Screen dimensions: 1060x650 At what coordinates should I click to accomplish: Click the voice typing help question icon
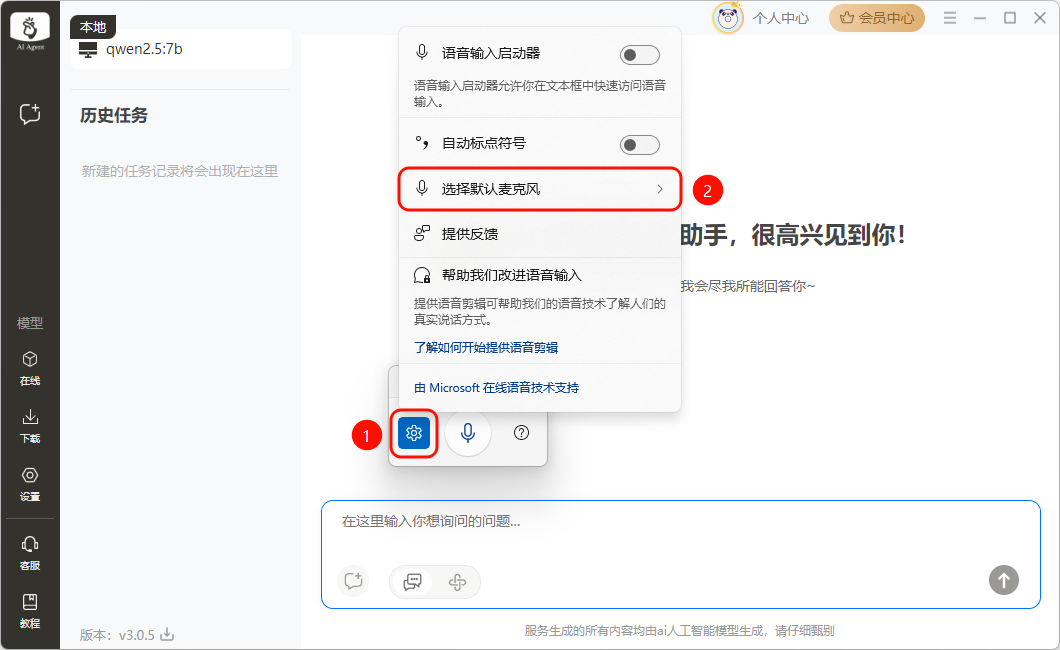pos(521,433)
